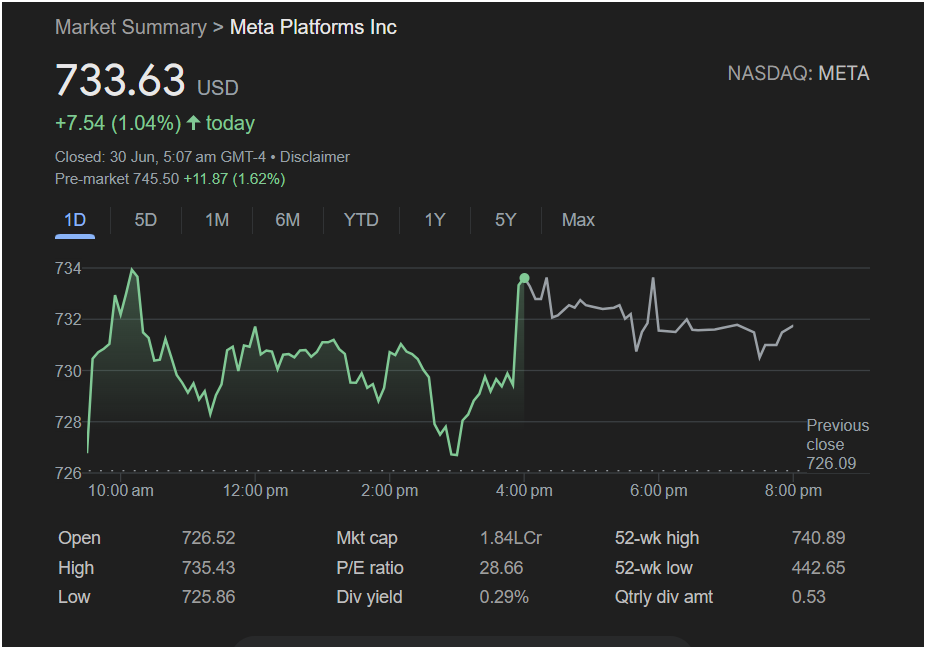Image resolution: width=926 pixels, height=649 pixels.
Task: Click the 2:00 pm time axis label
Action: click(390, 491)
